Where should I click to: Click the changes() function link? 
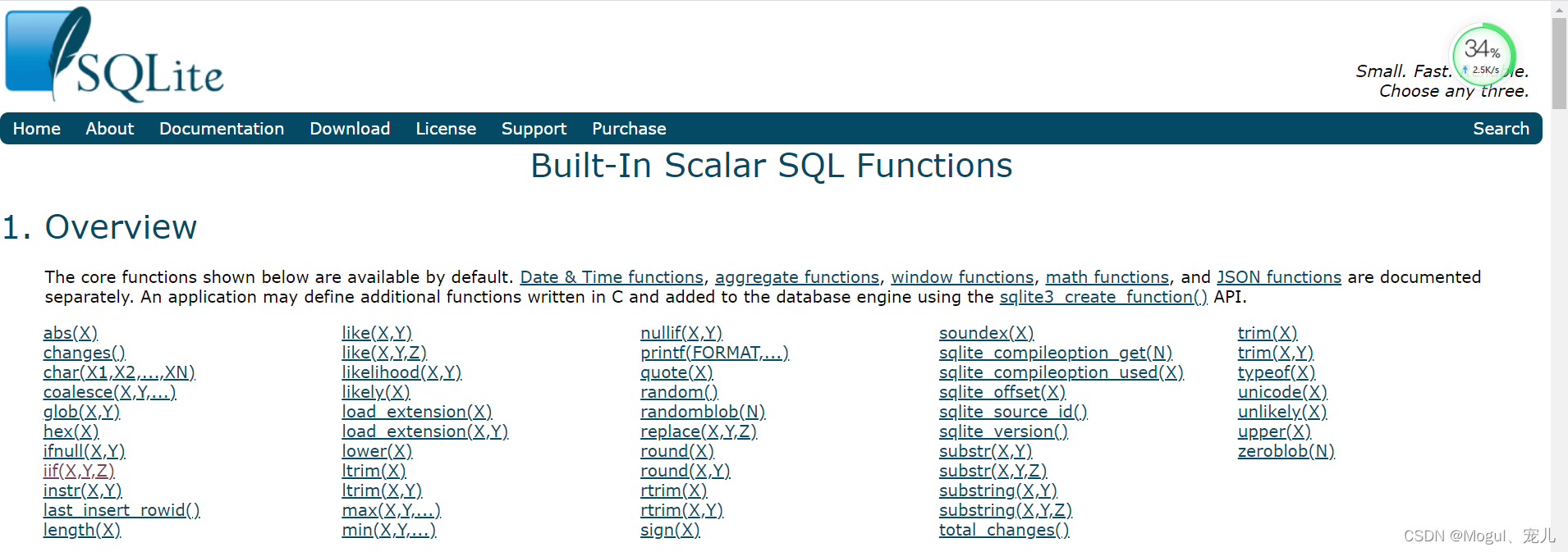85,353
